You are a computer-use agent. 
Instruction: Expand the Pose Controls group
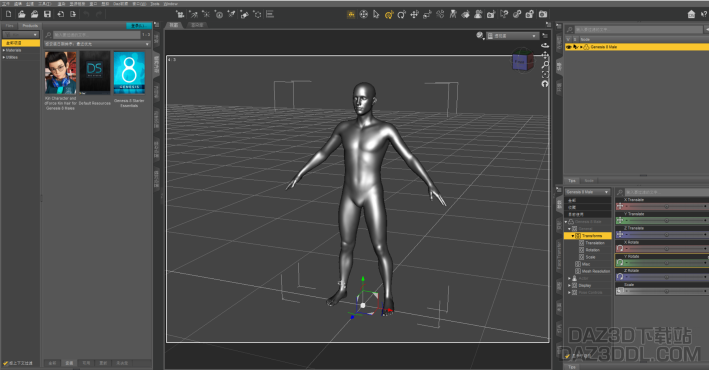pyautogui.click(x=569, y=293)
